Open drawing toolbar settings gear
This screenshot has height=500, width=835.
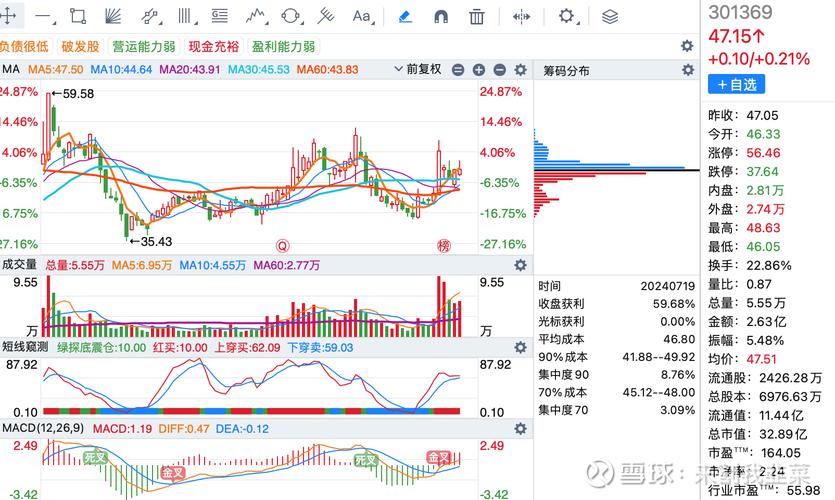[x=567, y=16]
